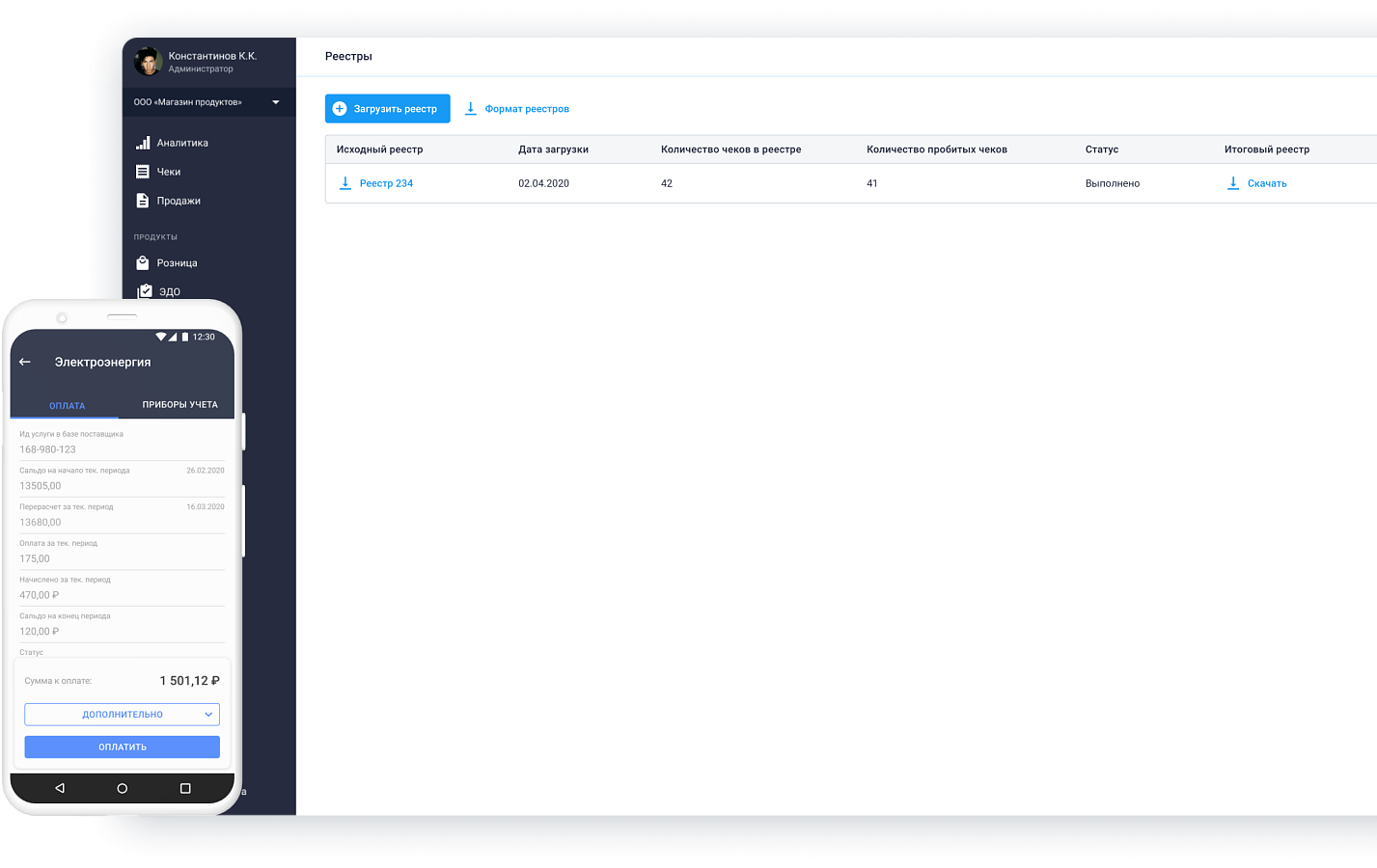Switch to the ПРИБОРЫ УЧЕТА tab
The height and width of the screenshot is (868, 1377).
(x=179, y=405)
